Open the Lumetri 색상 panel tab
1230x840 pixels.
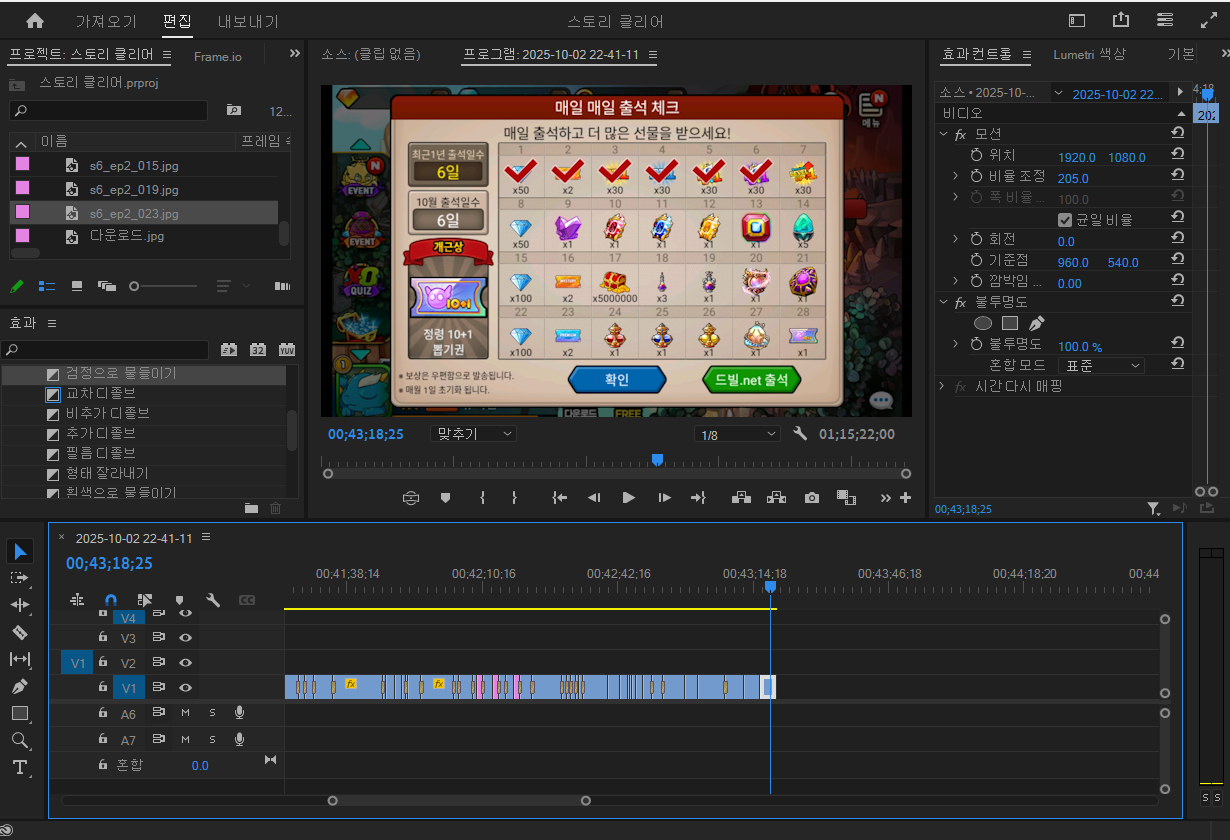coord(1089,55)
